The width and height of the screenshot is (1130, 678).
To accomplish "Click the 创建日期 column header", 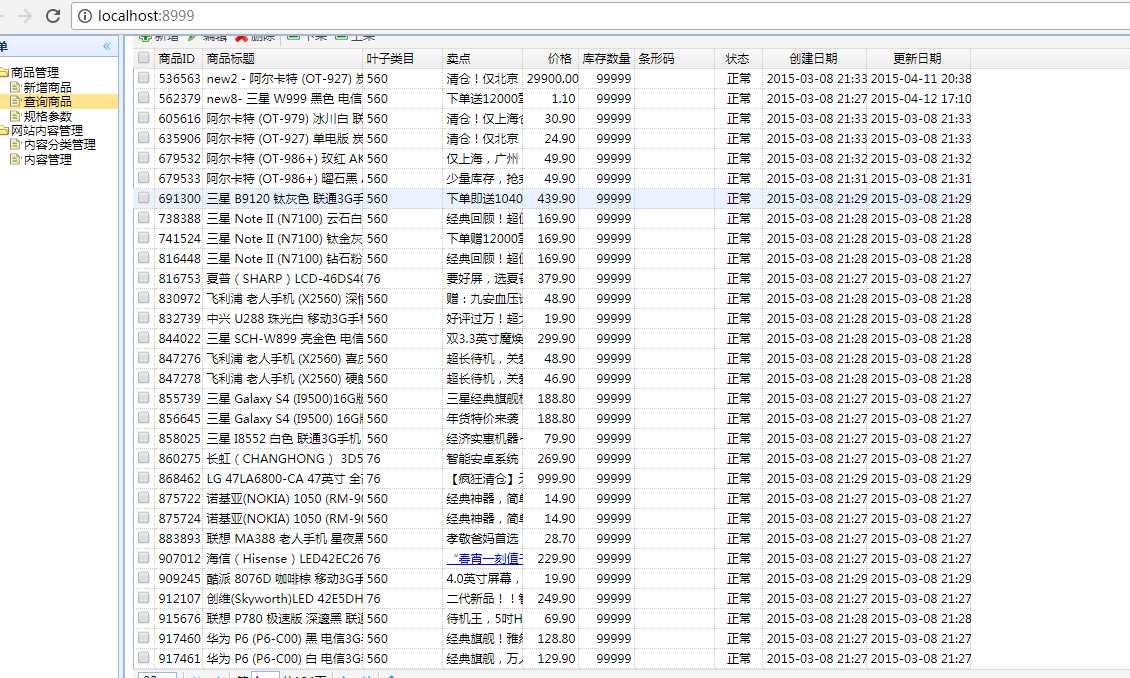I will click(x=813, y=58).
